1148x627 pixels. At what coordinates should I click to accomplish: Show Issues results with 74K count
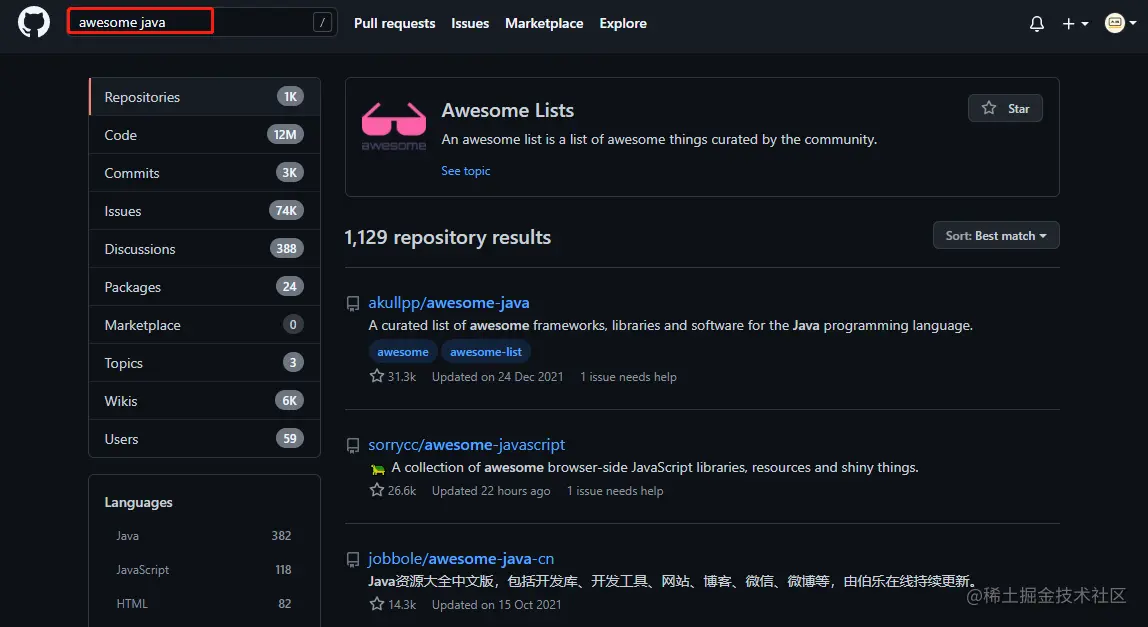(204, 211)
